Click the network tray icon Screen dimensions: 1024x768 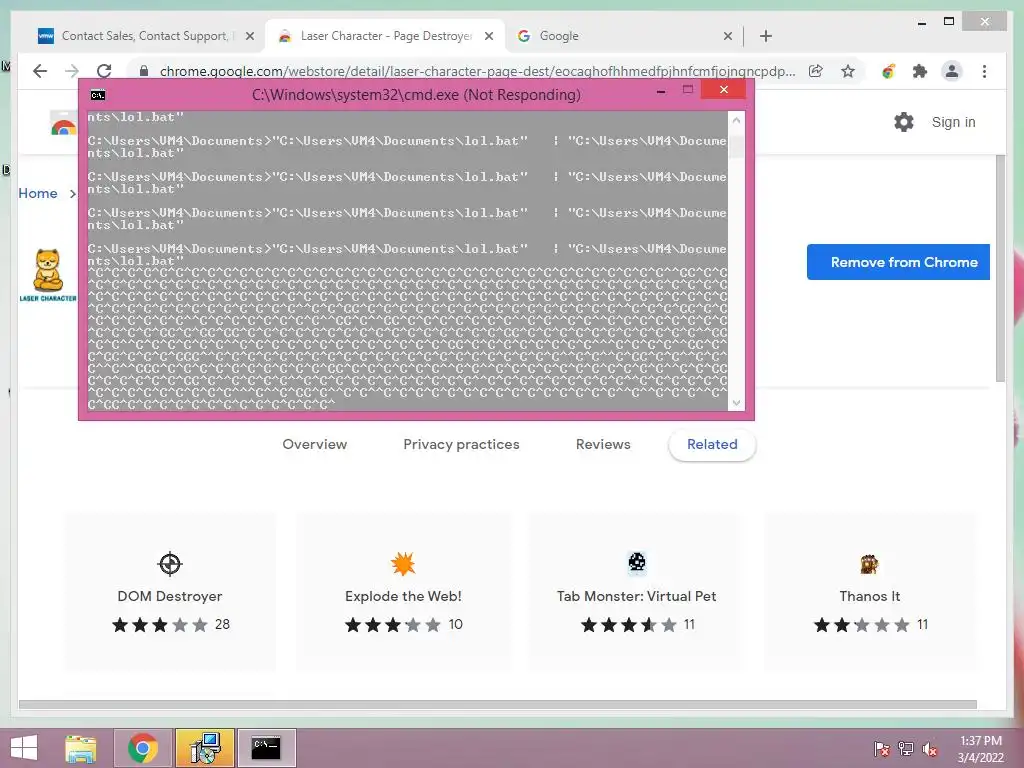point(906,748)
